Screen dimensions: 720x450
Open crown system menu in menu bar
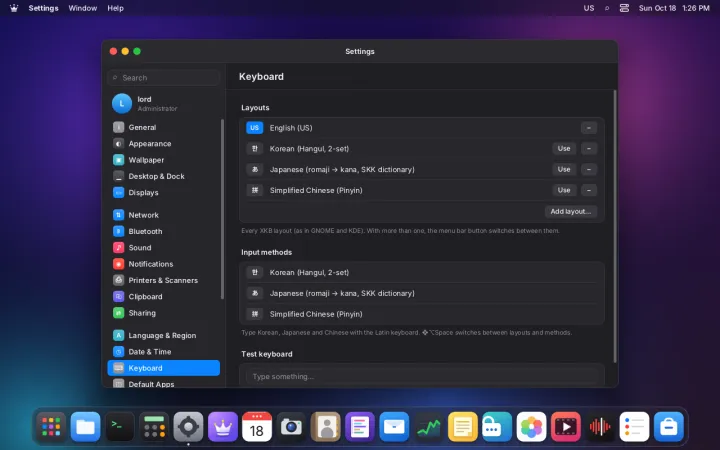[x=14, y=8]
